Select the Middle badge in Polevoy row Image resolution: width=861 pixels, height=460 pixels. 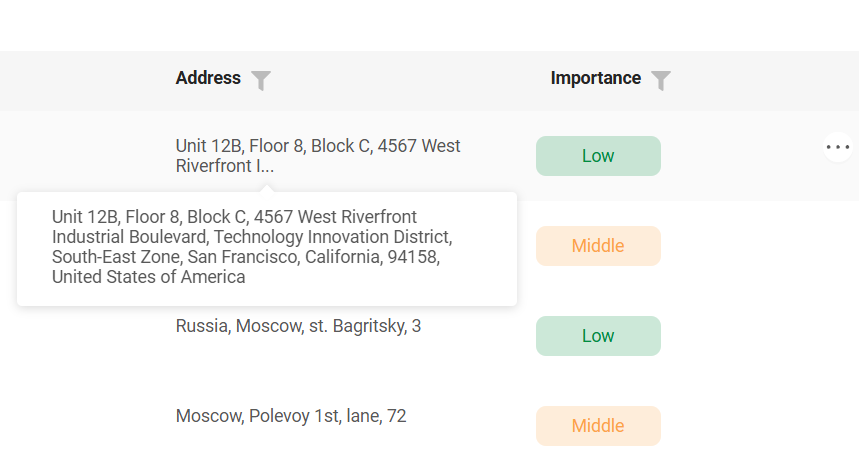(x=598, y=426)
